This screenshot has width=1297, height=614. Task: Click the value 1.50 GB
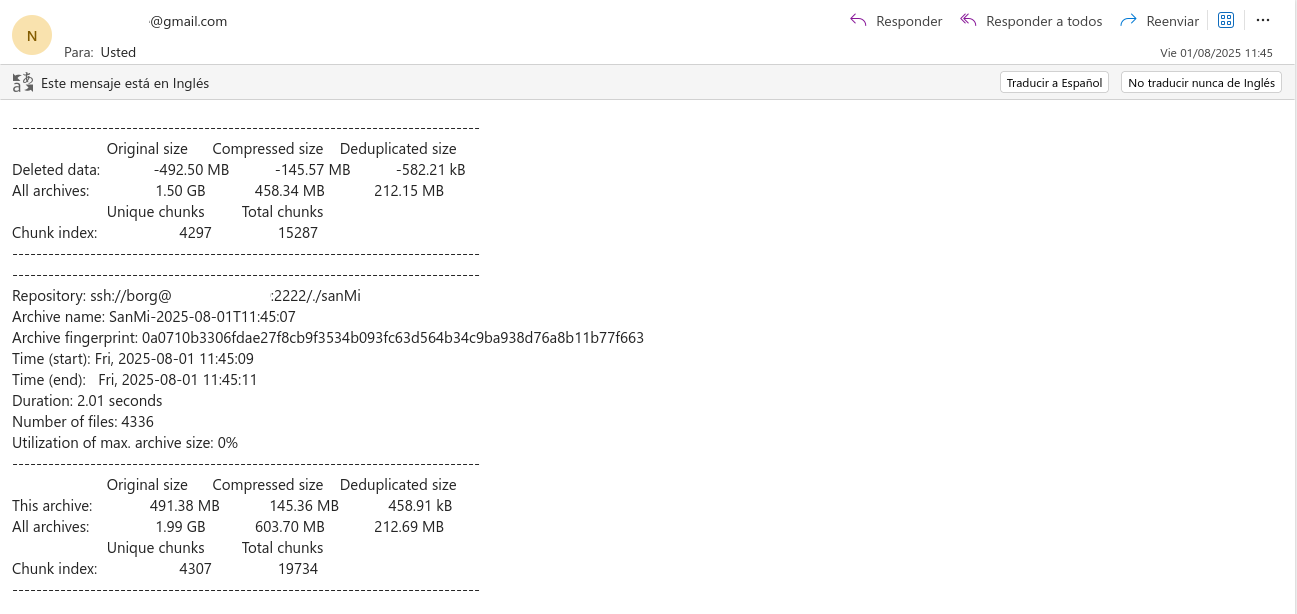coord(180,191)
